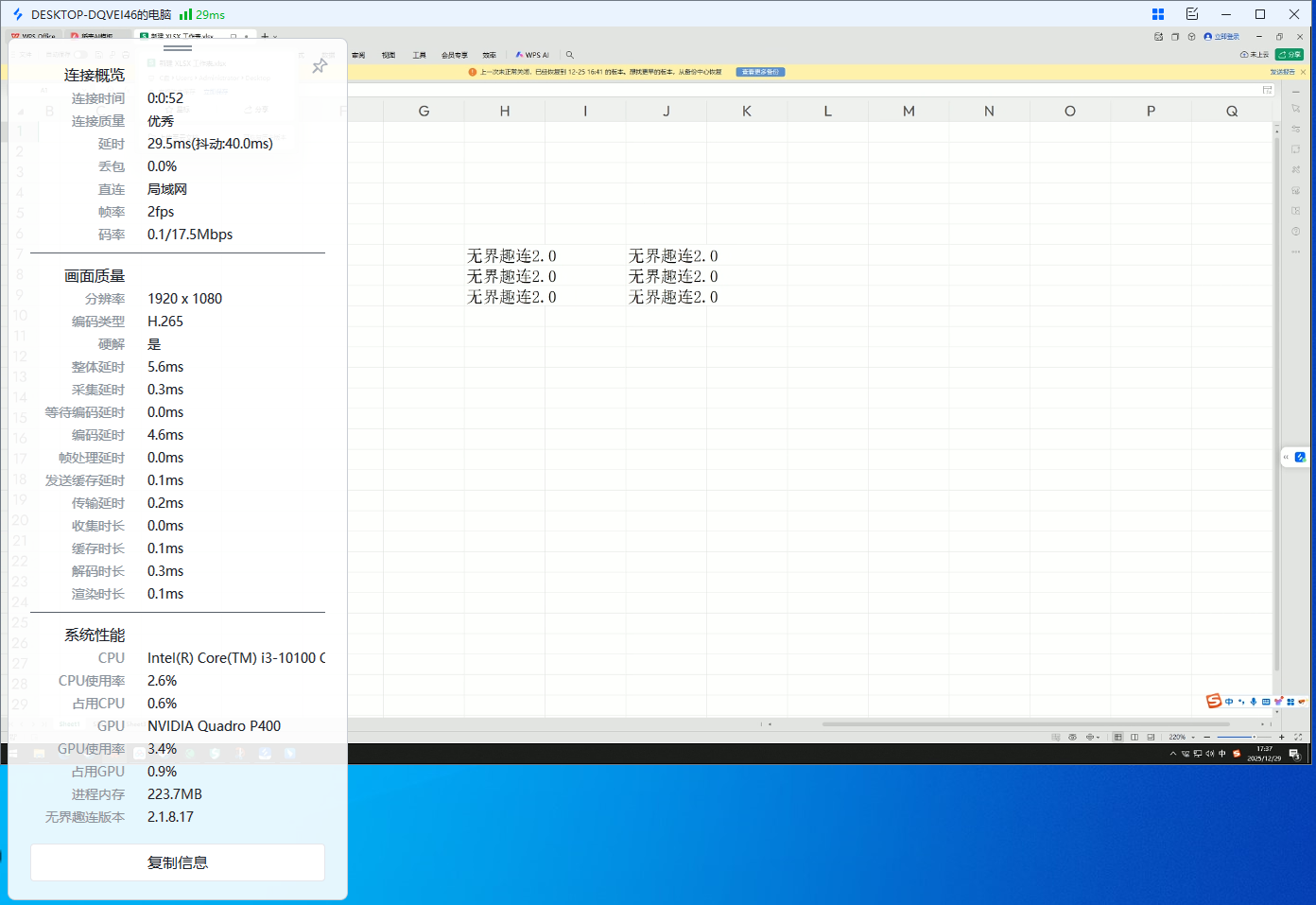Switch to normal view mode in status bar
This screenshot has height=905, width=1316.
coord(1117,737)
